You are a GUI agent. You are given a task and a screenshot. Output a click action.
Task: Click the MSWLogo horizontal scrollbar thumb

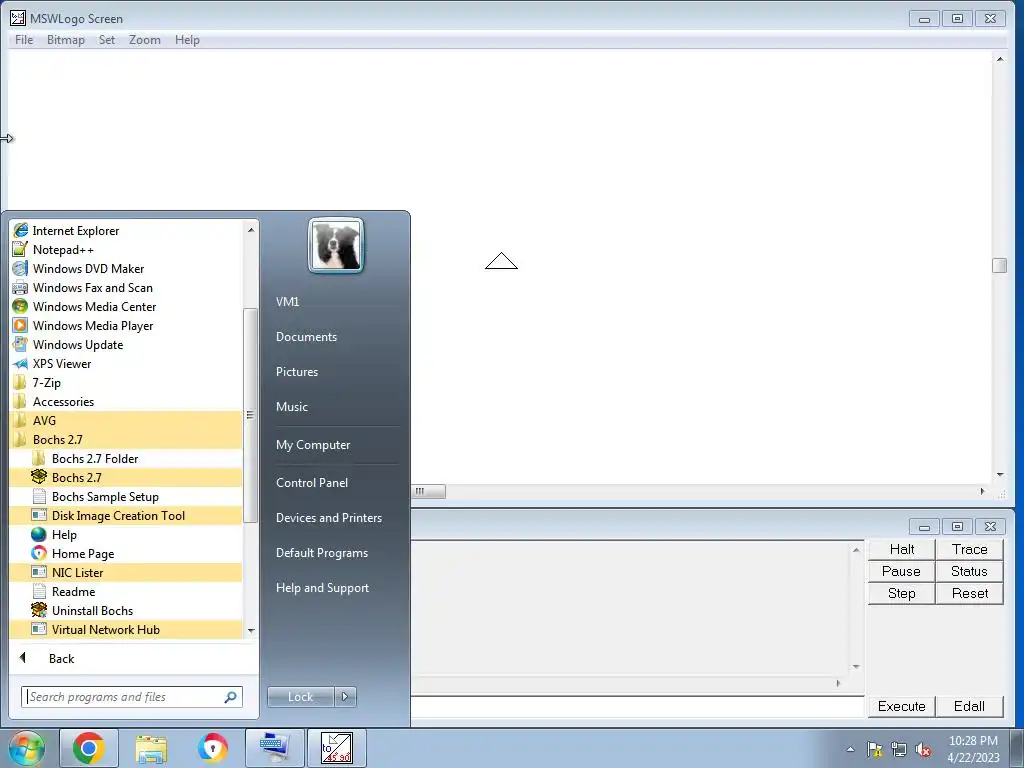[x=429, y=491]
